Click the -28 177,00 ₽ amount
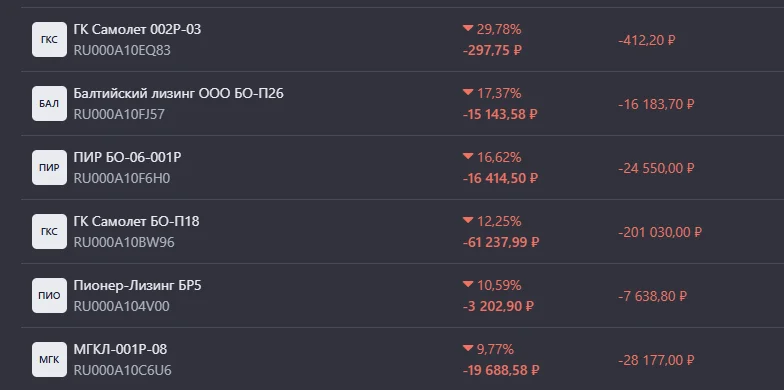 coord(656,360)
